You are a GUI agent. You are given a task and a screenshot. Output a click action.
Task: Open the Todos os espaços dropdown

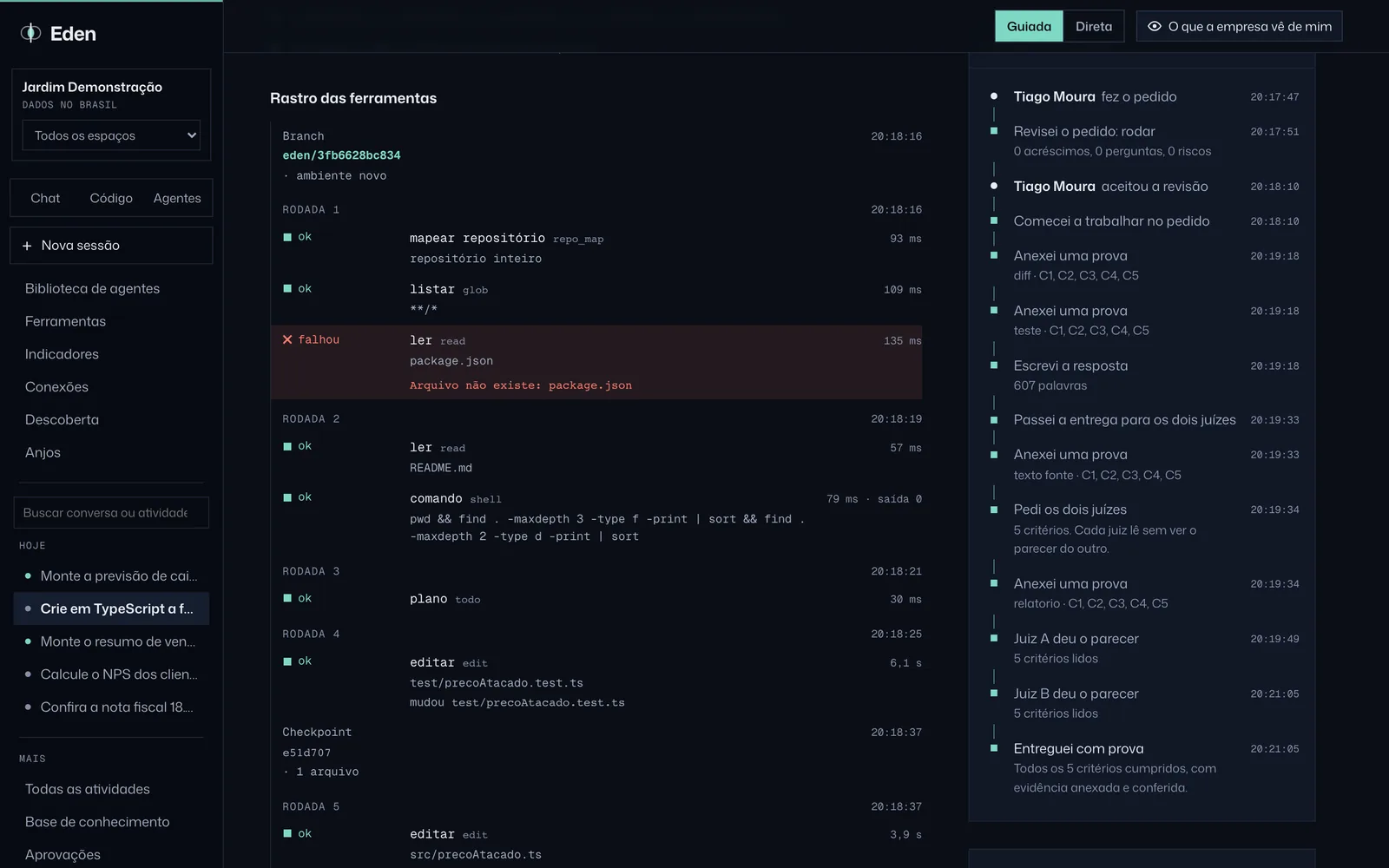point(111,135)
